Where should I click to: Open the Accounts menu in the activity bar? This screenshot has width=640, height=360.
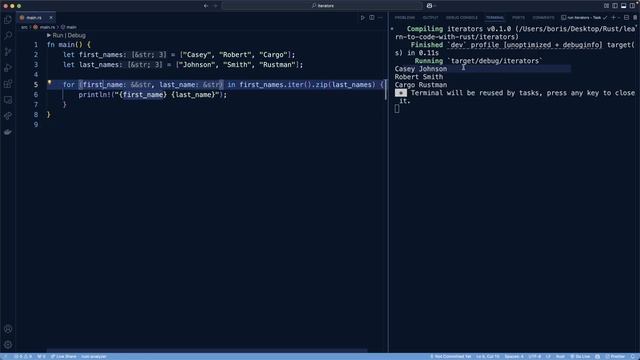(8, 329)
